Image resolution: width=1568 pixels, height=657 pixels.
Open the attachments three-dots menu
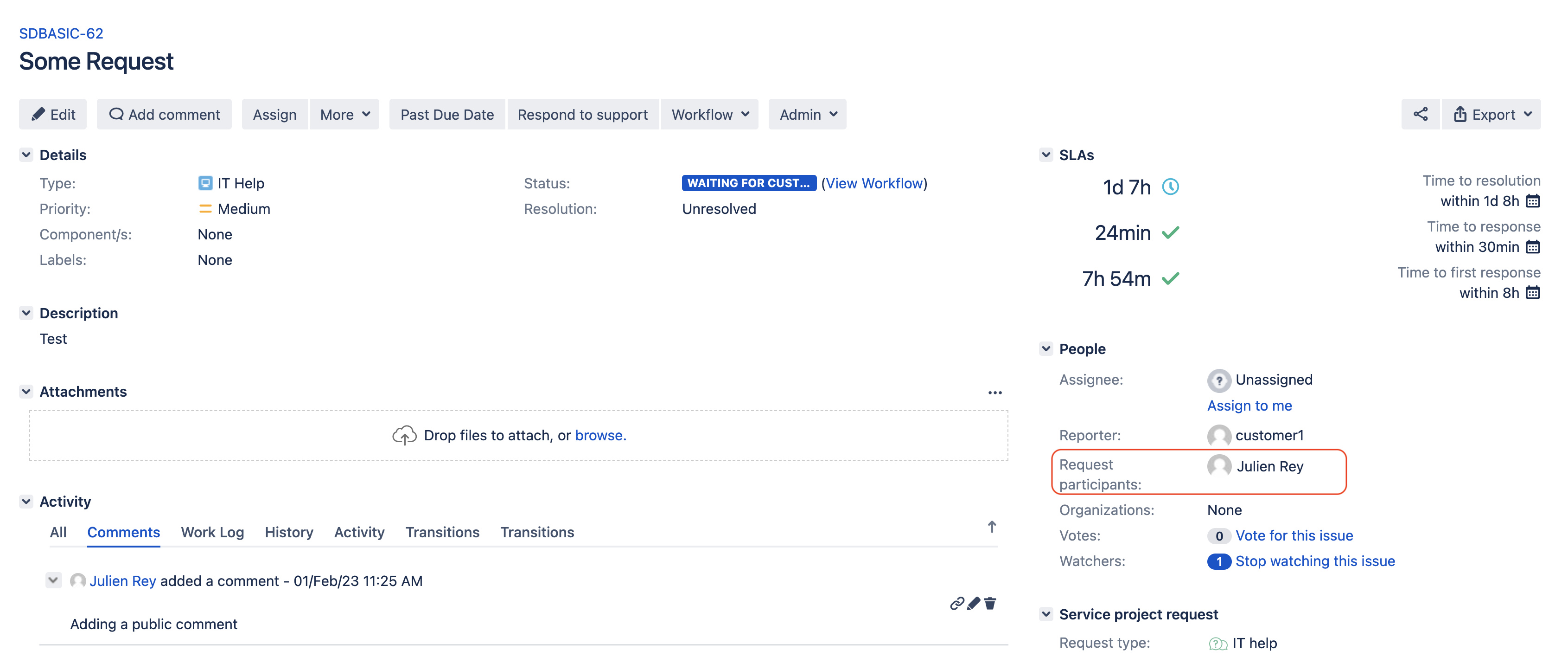994,393
